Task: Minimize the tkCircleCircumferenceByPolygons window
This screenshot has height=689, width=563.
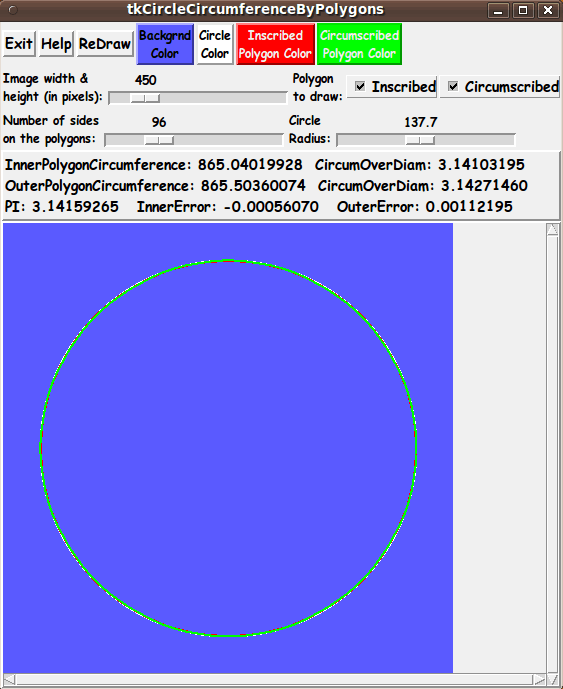Action: coord(498,10)
